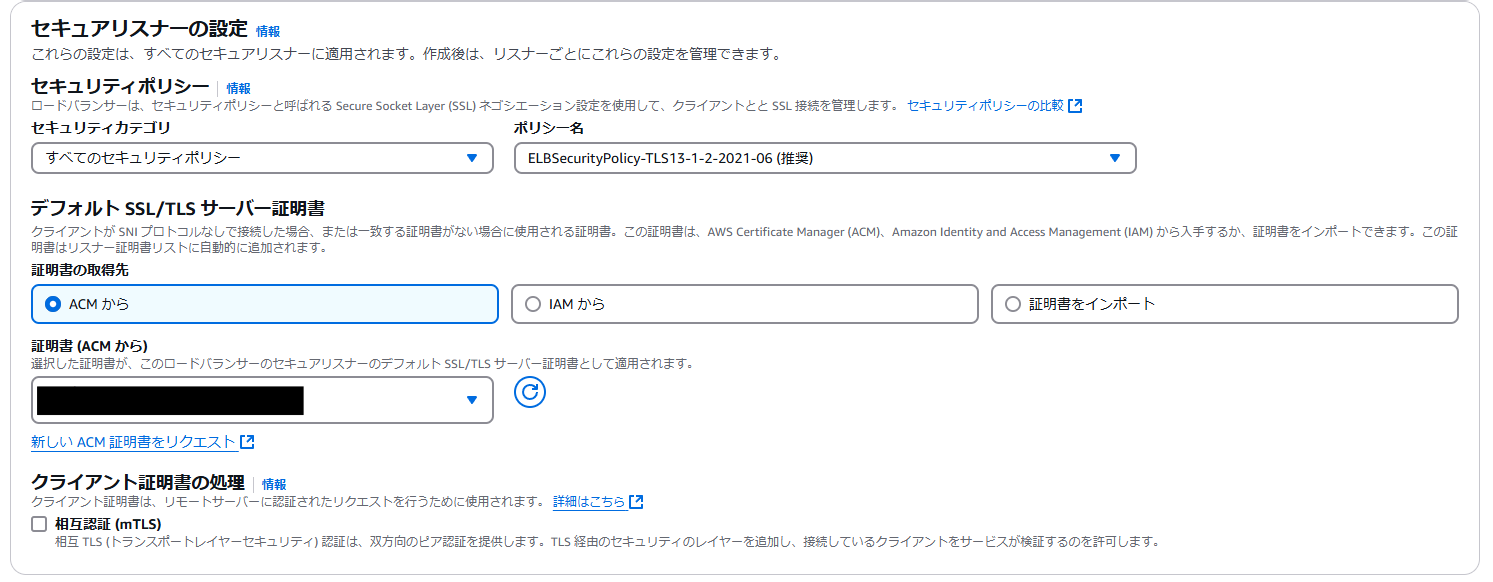Click external icon next to 新しい ACM 証明書をリクエスト
Screen dimensions: 1493x582
coord(247,442)
